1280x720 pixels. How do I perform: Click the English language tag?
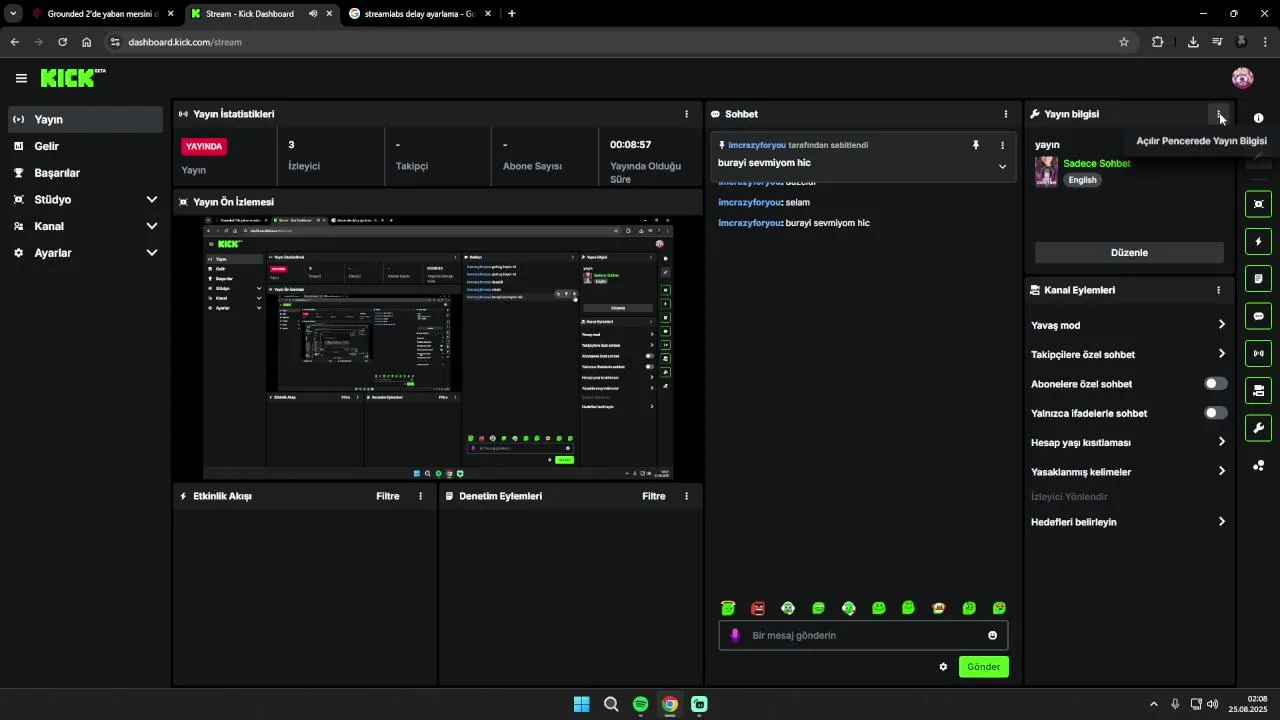pos(1082,180)
